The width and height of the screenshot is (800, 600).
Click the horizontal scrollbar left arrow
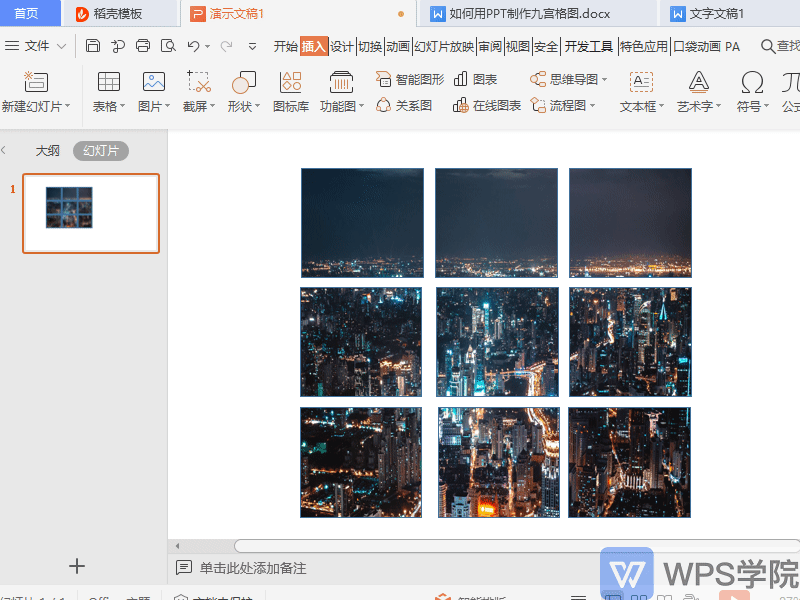177,546
